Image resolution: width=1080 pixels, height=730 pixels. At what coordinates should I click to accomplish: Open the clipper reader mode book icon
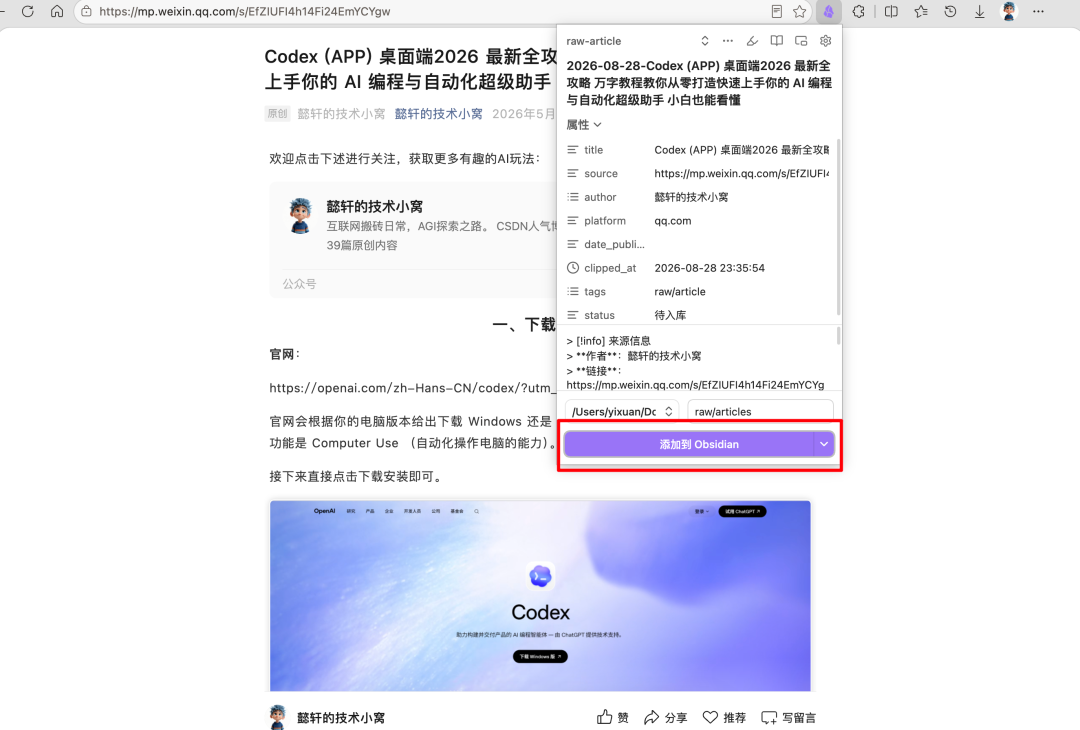776,41
